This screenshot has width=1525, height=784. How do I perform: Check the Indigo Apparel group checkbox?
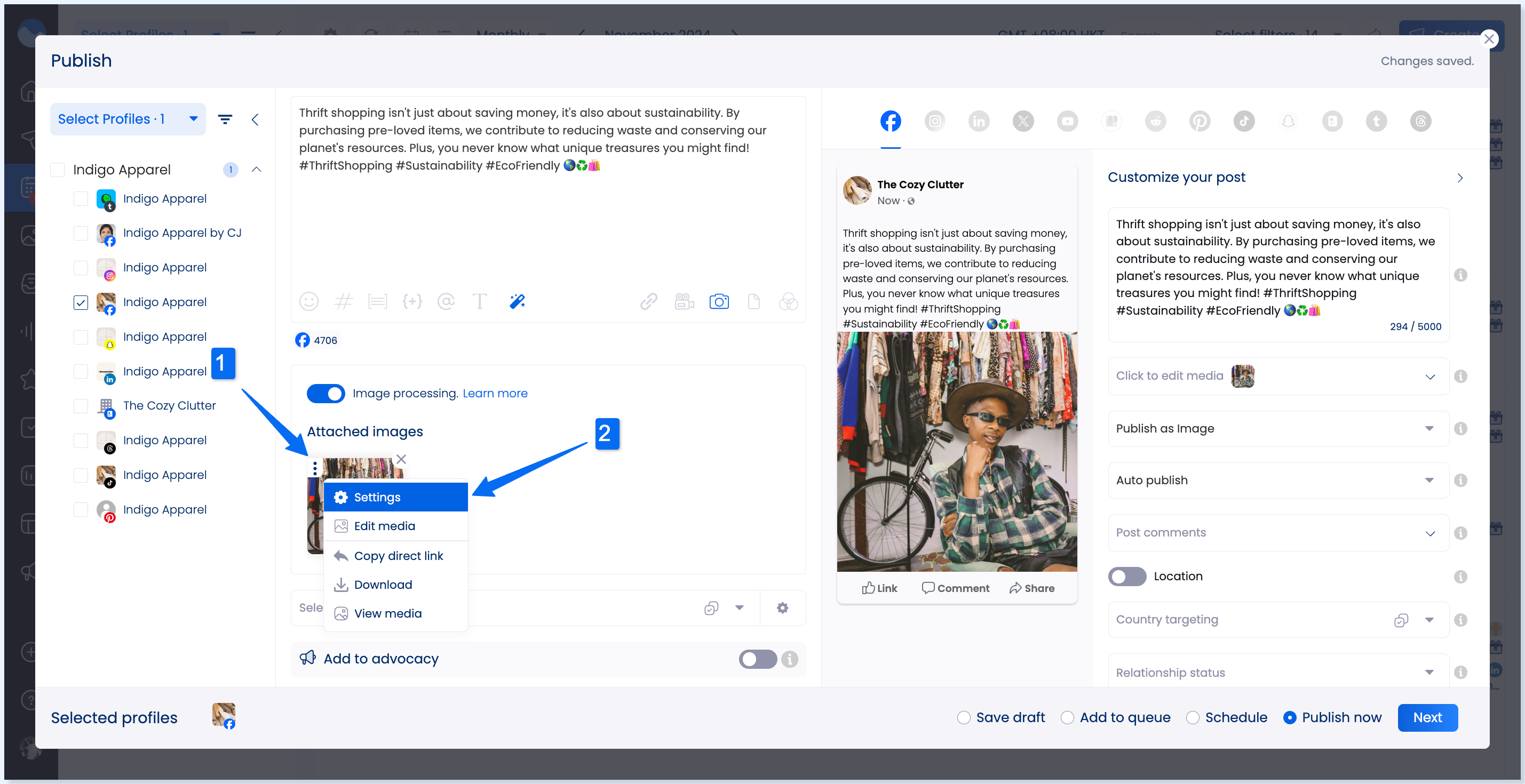point(58,170)
